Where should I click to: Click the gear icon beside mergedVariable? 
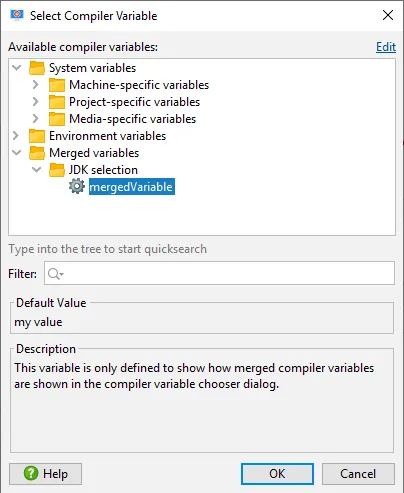(77, 186)
